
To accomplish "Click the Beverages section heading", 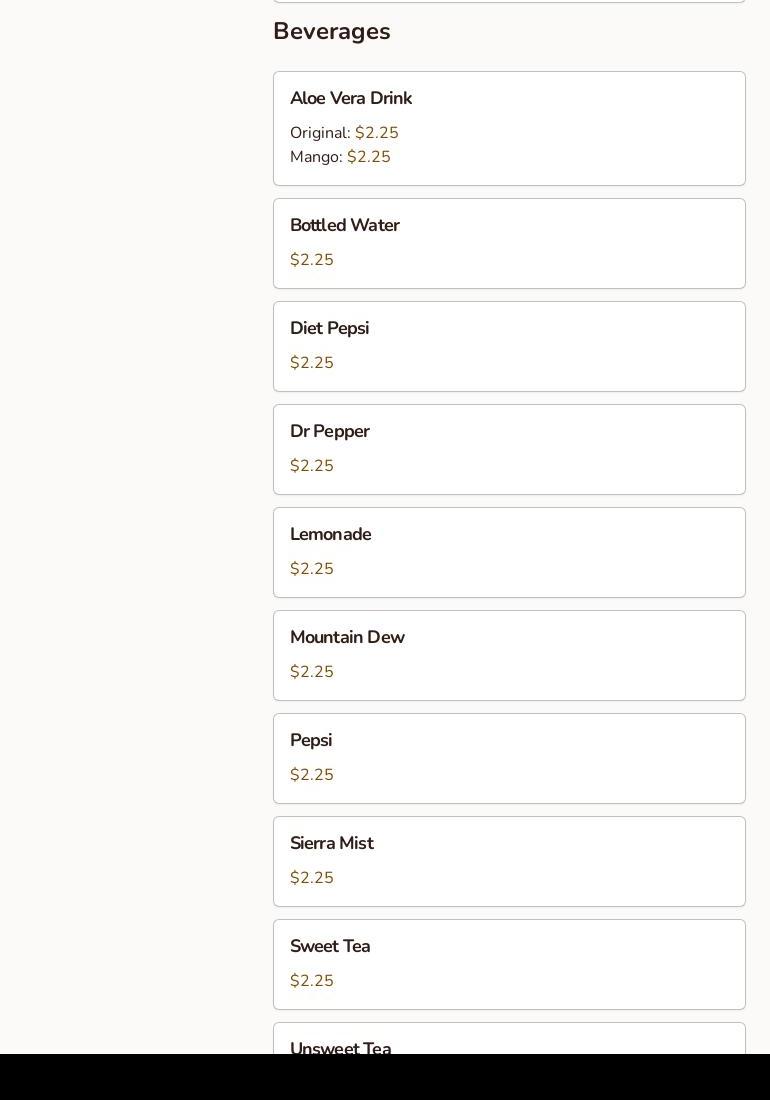I will pos(331,32).
